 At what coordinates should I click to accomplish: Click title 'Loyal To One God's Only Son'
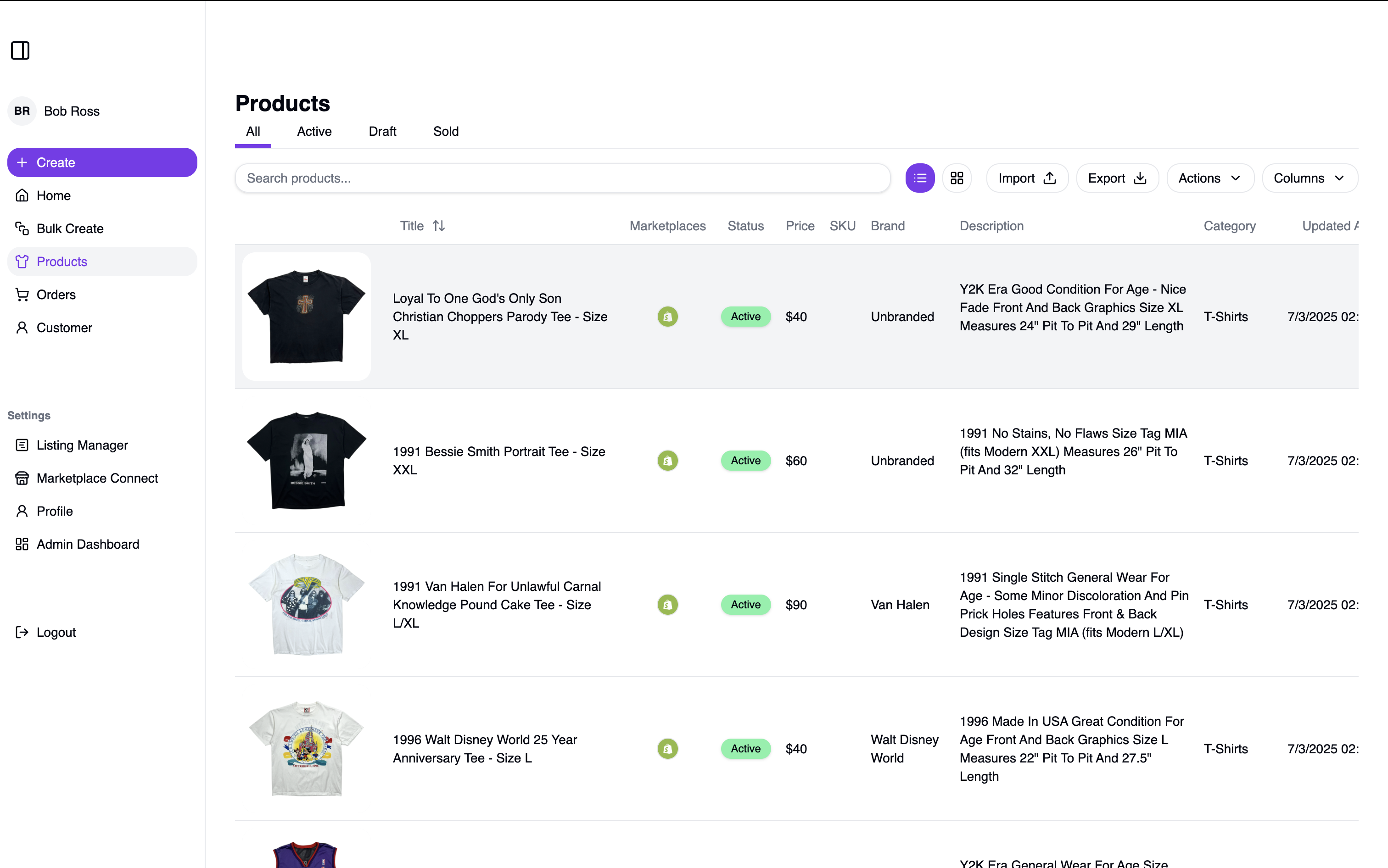coord(499,316)
